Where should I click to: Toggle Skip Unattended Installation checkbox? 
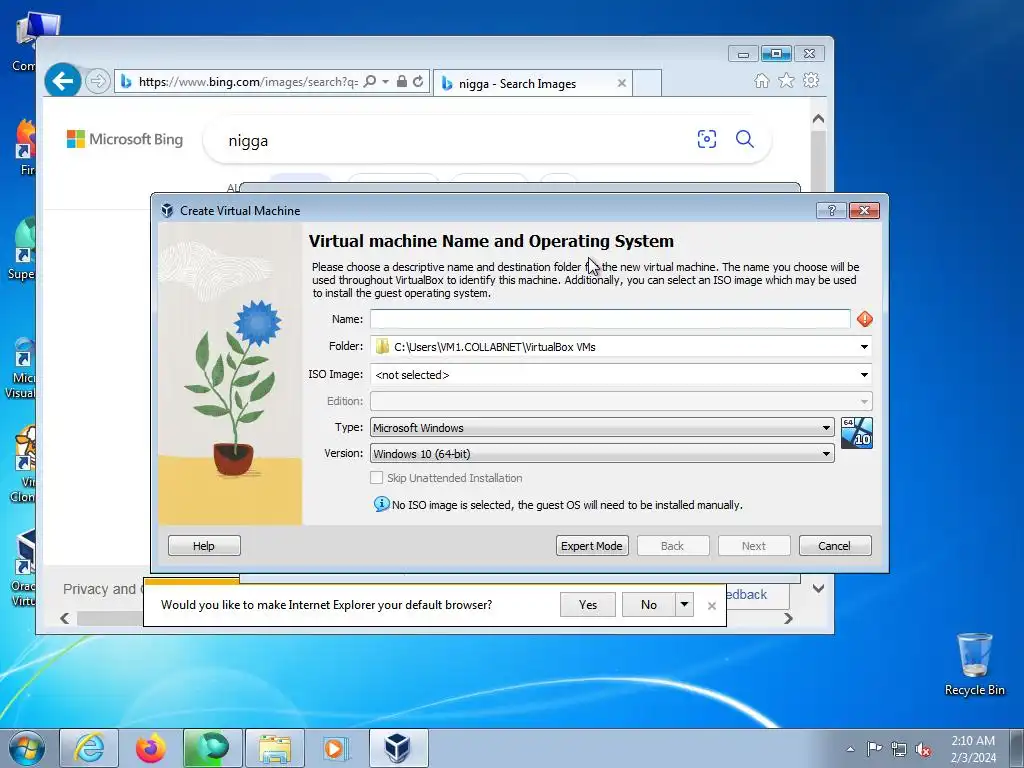point(376,478)
